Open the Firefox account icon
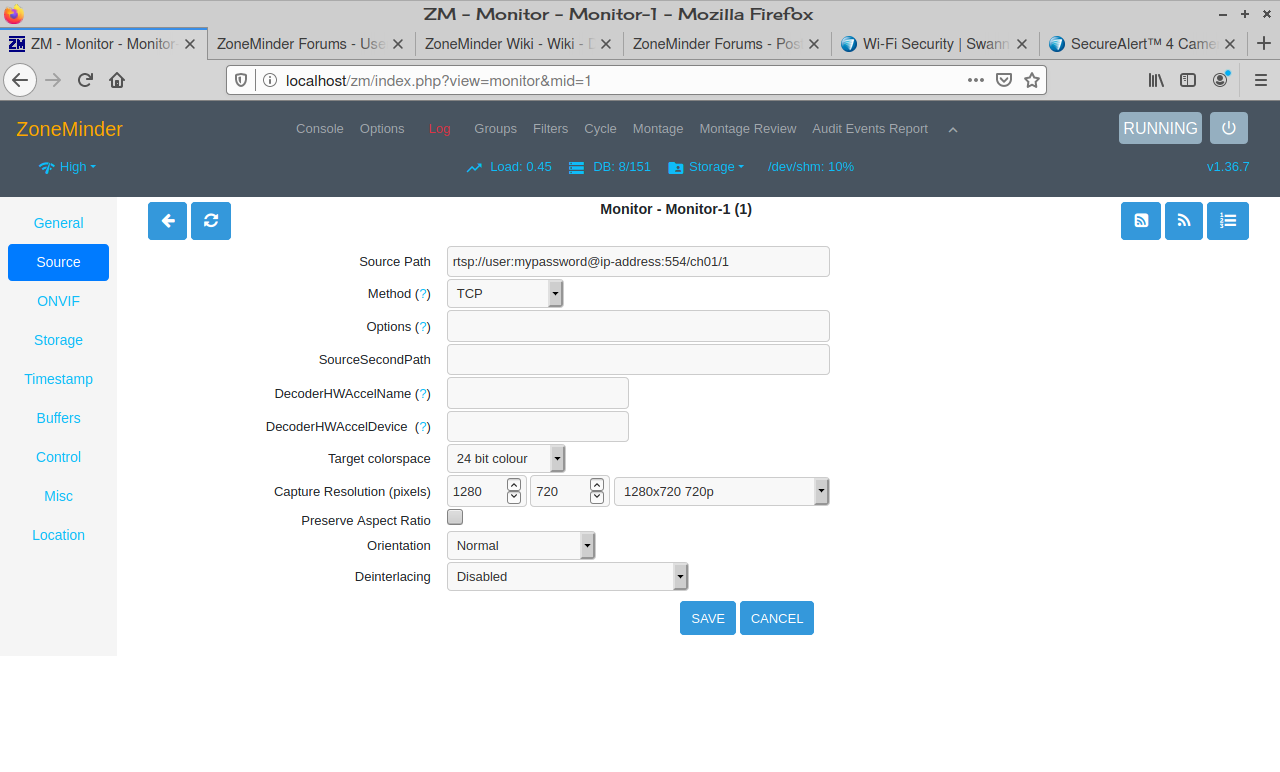Screen dimensions: 1280x772 tap(1221, 80)
